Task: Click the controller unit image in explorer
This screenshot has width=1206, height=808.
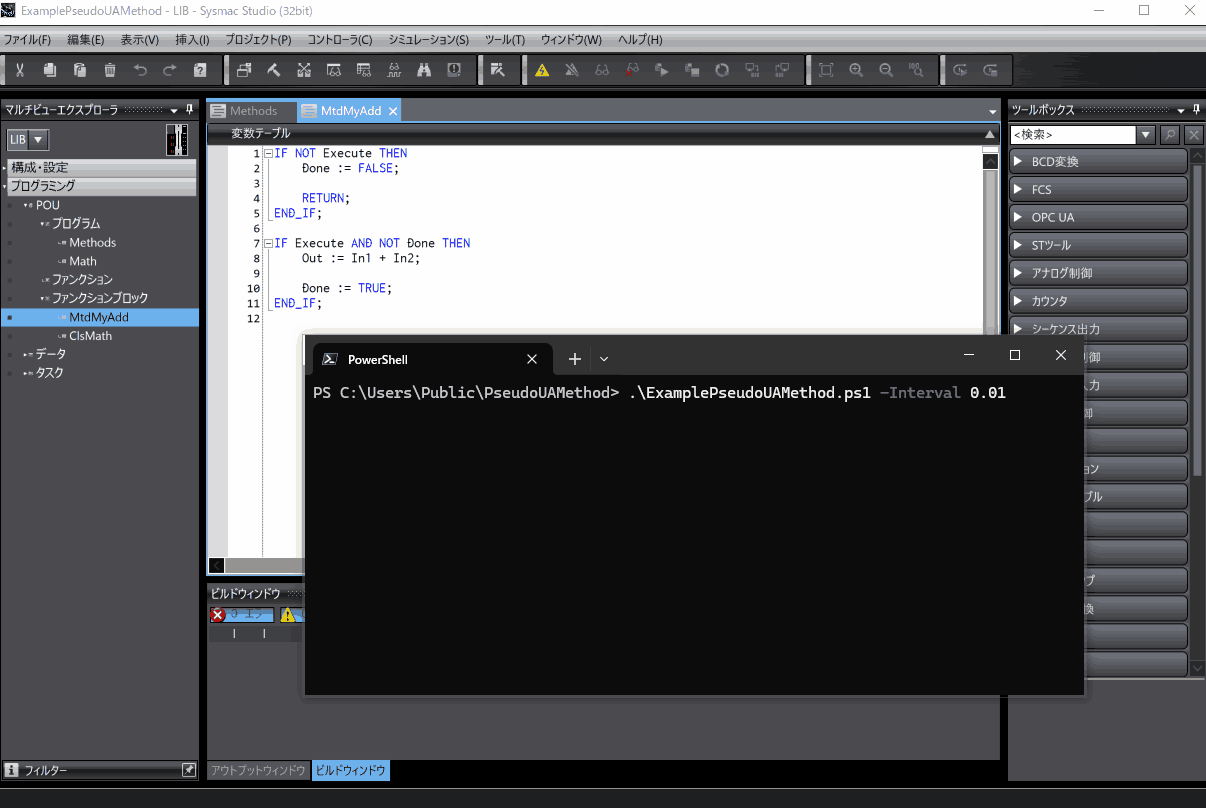Action: point(177,140)
